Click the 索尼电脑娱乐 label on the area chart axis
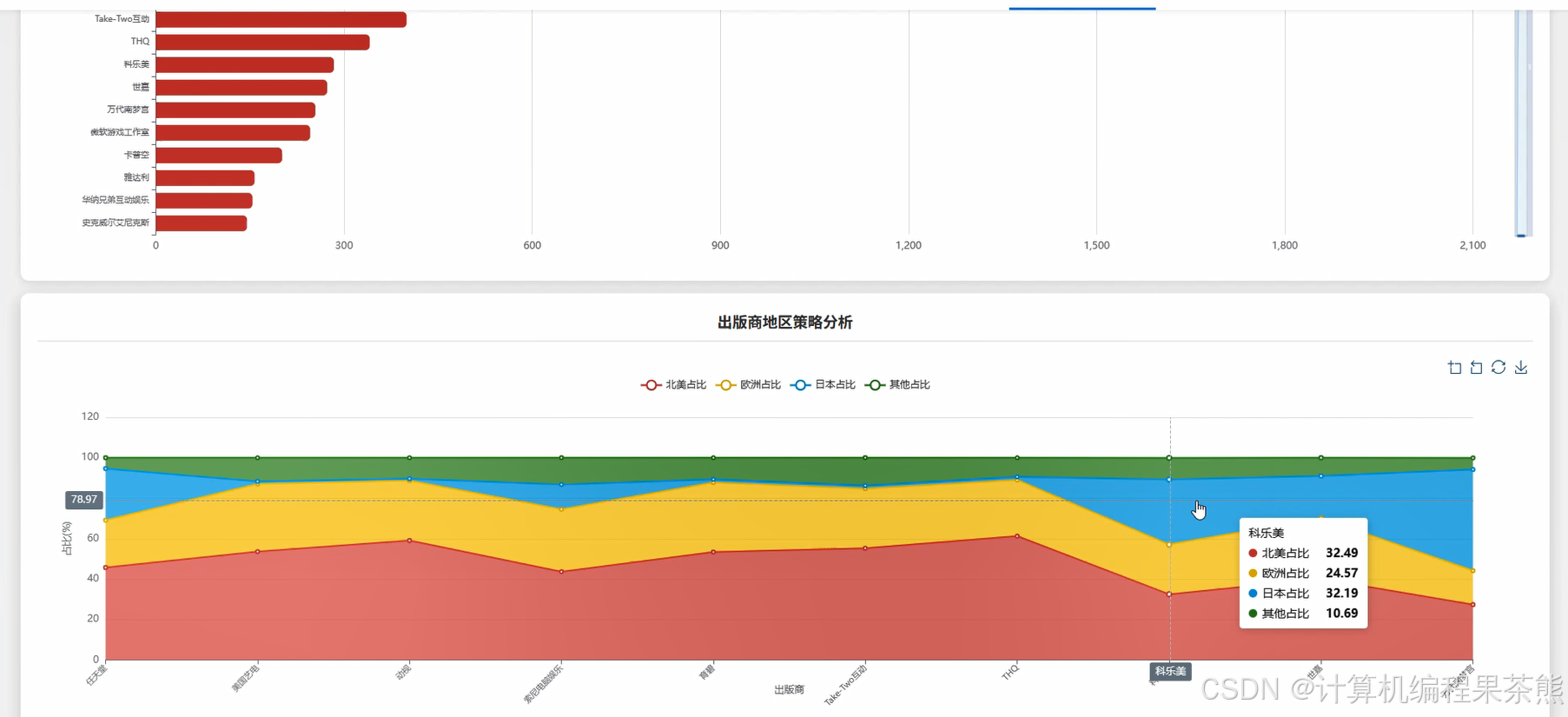The height and width of the screenshot is (717, 1568). (543, 684)
